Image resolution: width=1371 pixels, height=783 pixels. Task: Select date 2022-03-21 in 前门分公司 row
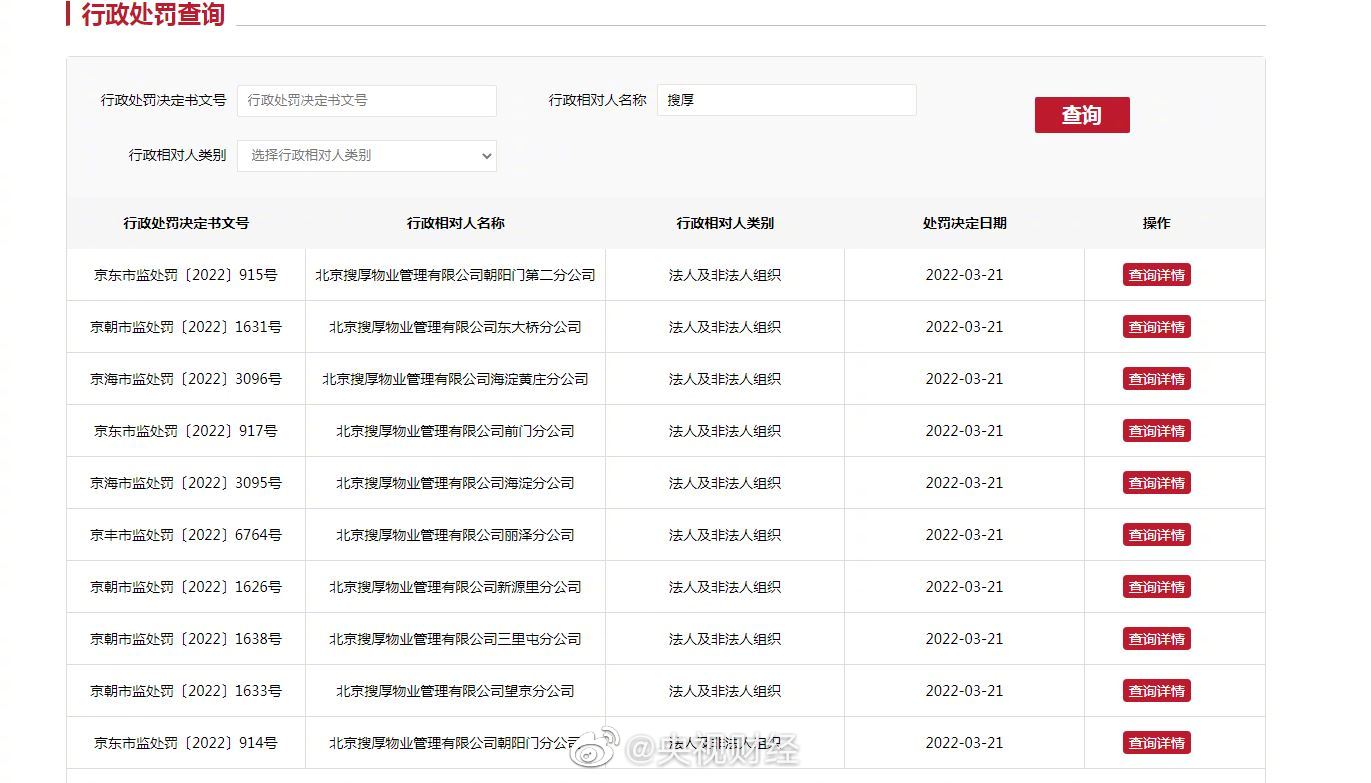(964, 431)
